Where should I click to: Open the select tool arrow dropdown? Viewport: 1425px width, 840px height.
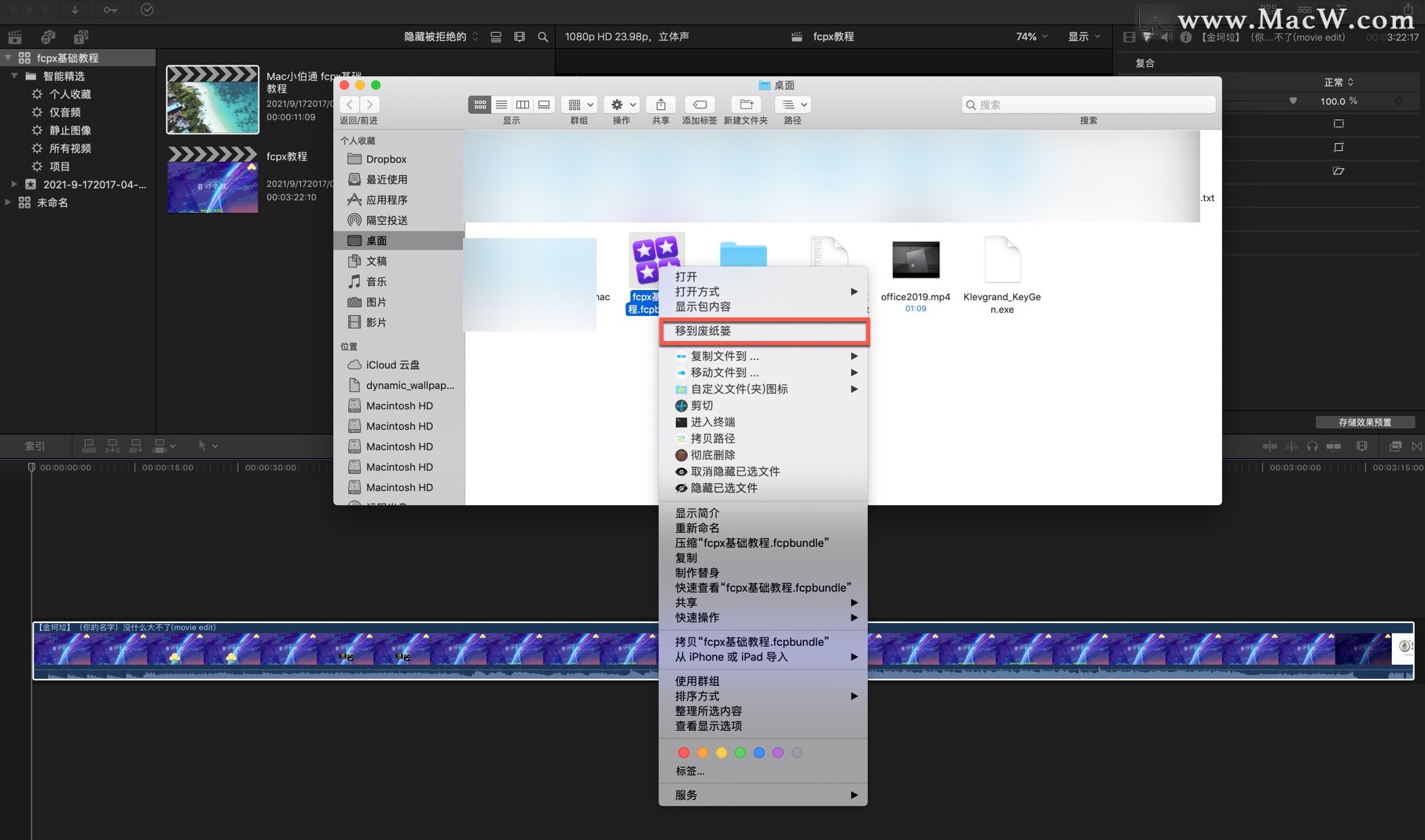coord(208,446)
